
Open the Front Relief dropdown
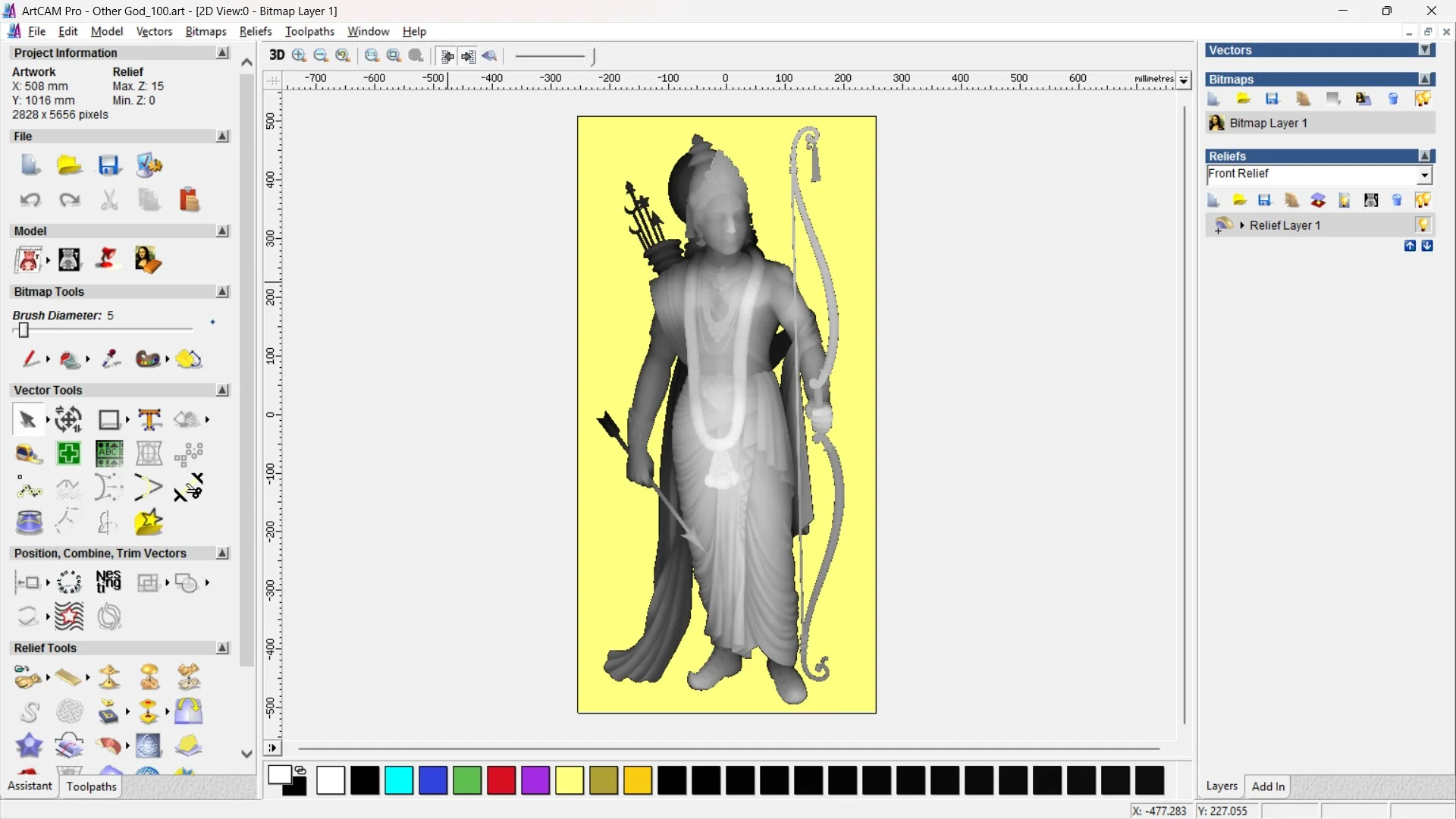tap(1425, 174)
